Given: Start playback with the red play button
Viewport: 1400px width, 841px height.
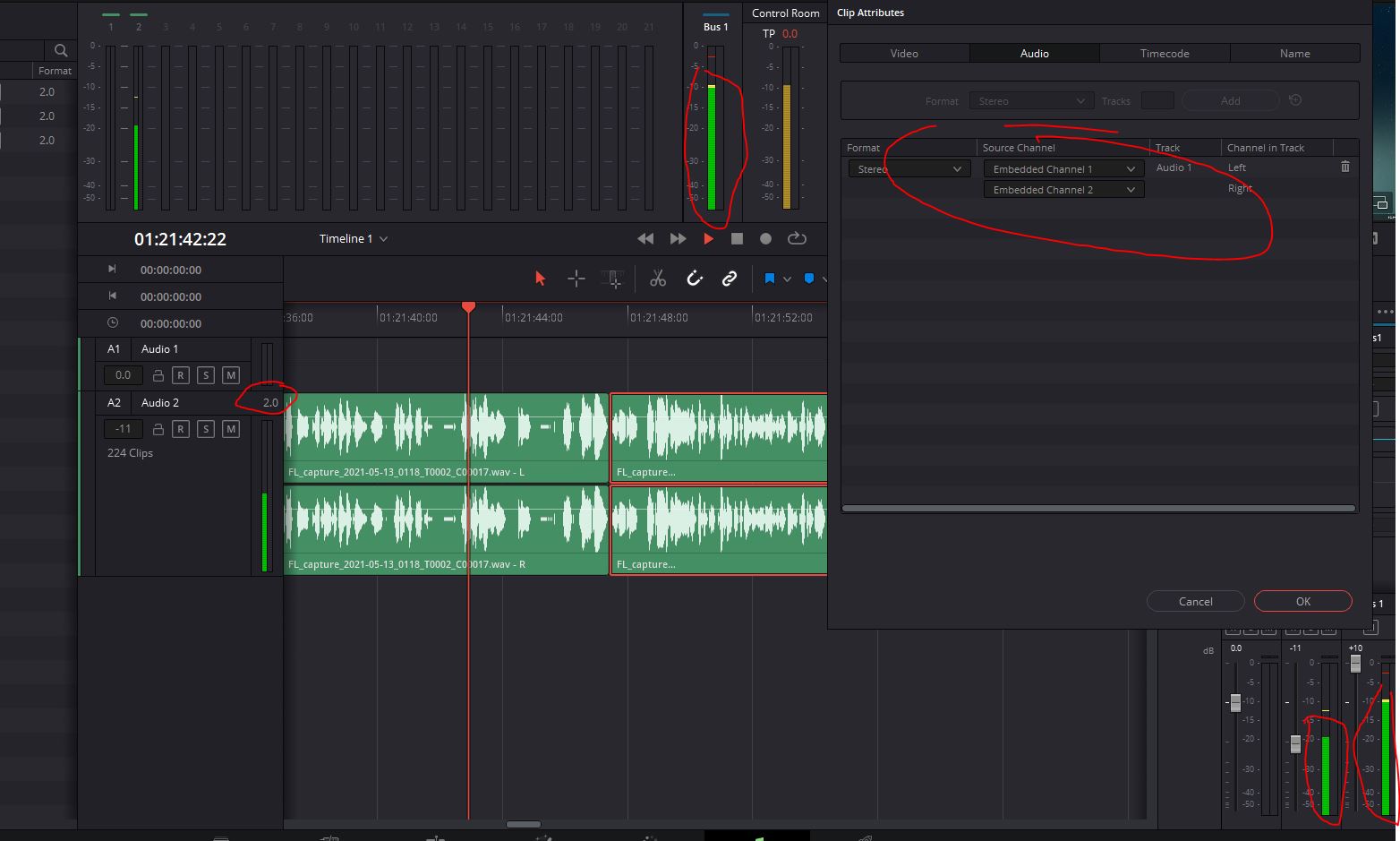Looking at the screenshot, I should 708,239.
